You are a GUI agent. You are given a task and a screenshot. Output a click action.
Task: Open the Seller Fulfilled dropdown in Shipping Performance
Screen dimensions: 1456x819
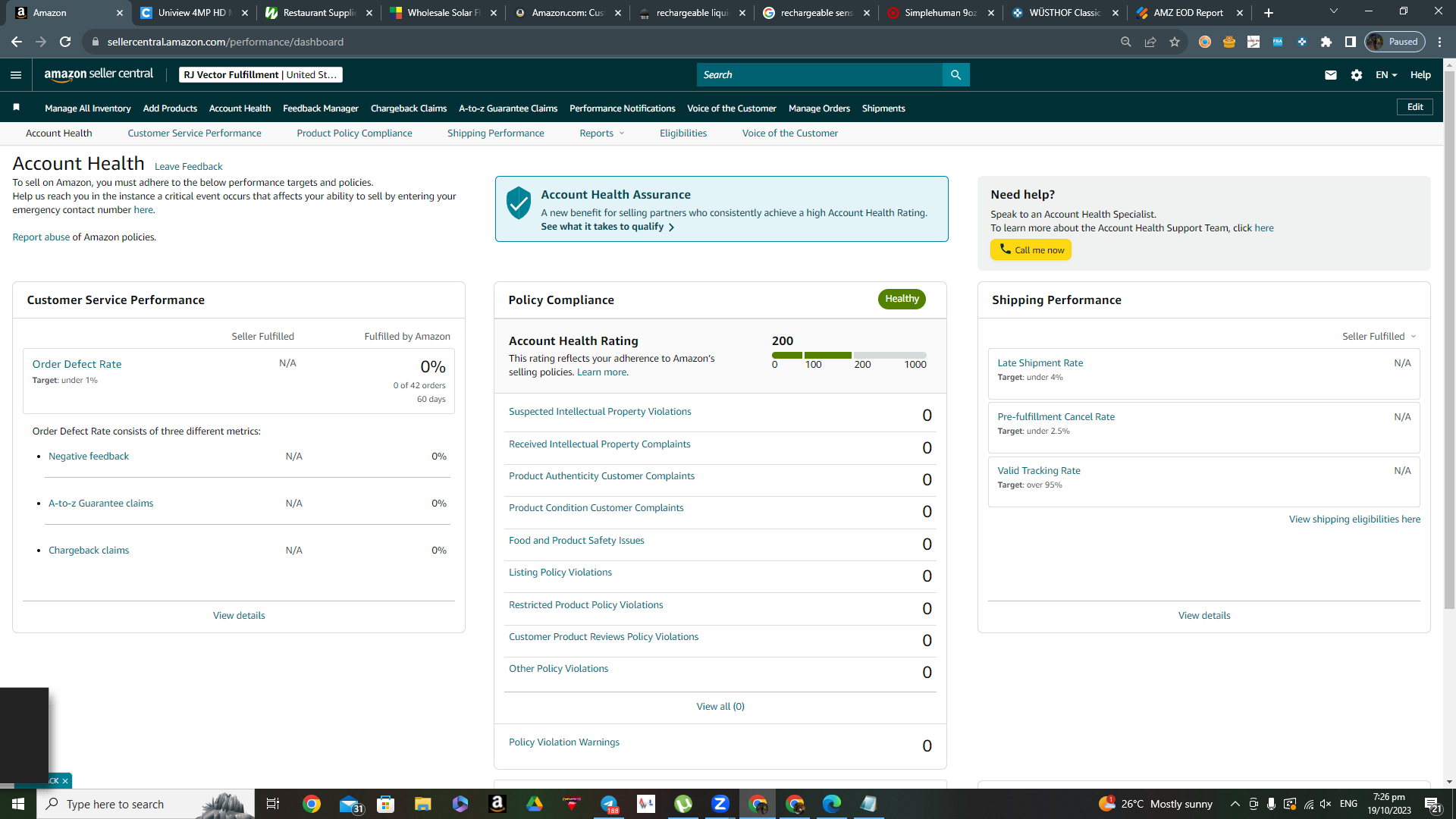[1379, 336]
